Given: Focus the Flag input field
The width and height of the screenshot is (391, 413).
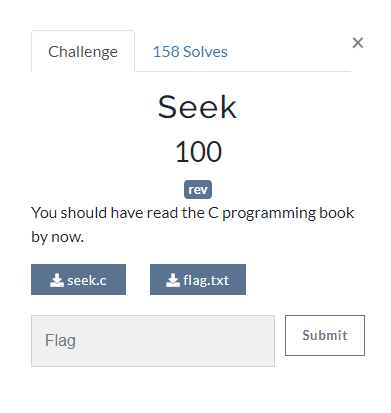Looking at the screenshot, I should tap(153, 341).
